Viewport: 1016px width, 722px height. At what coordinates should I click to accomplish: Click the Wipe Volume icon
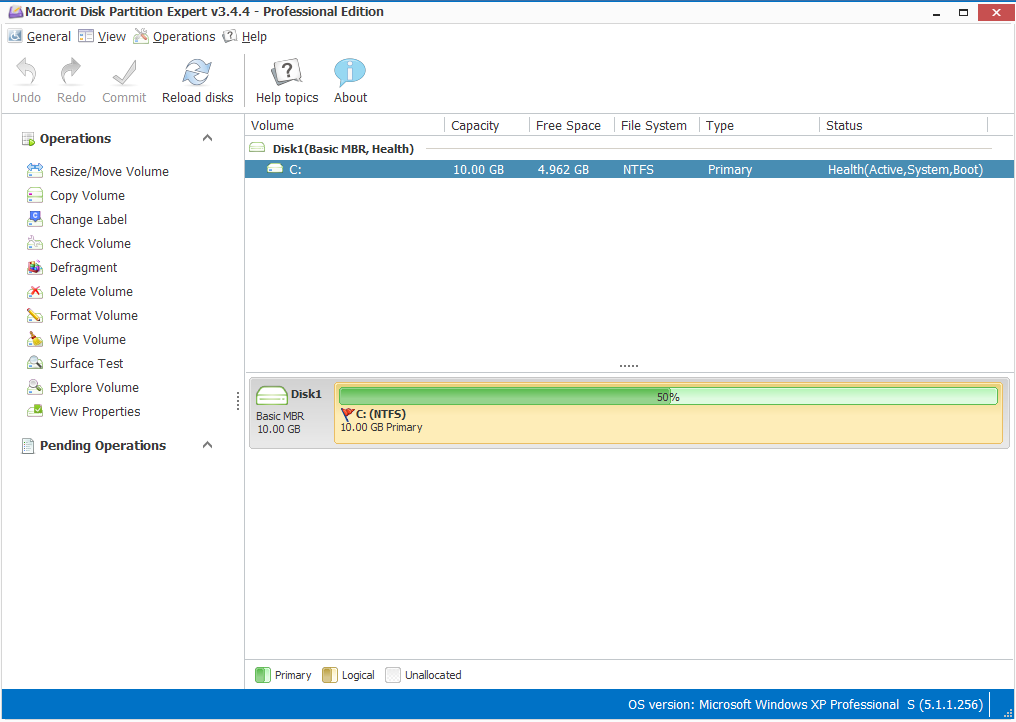point(34,339)
